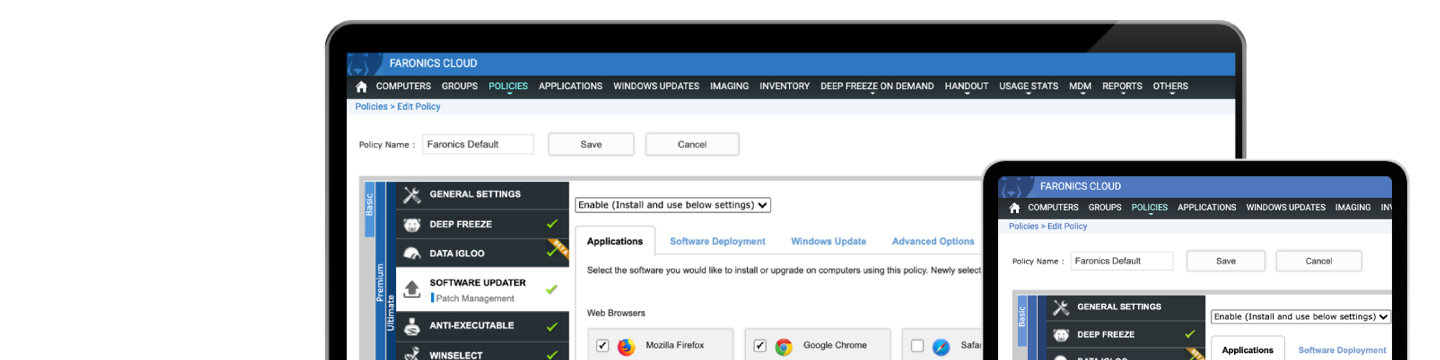Click Basic tier label on laptop
Image resolution: width=1440 pixels, height=360 pixels.
point(368,208)
